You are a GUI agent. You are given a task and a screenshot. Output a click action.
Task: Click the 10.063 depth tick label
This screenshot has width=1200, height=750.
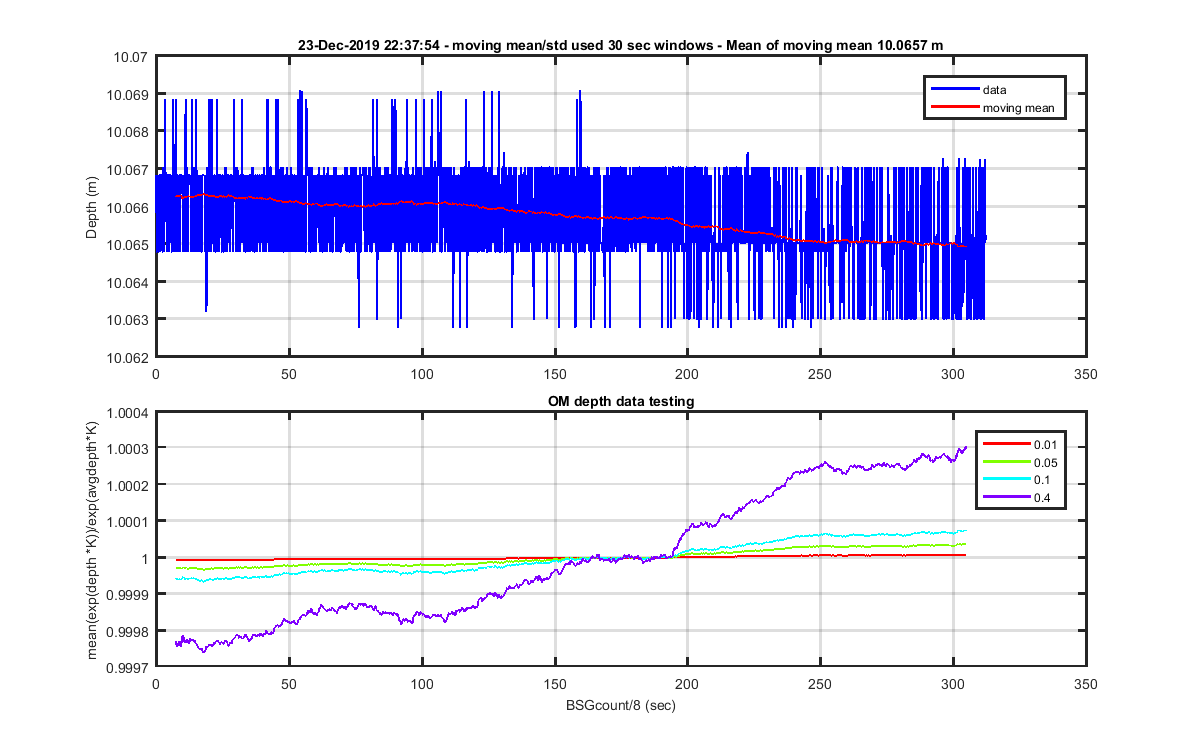[129, 319]
